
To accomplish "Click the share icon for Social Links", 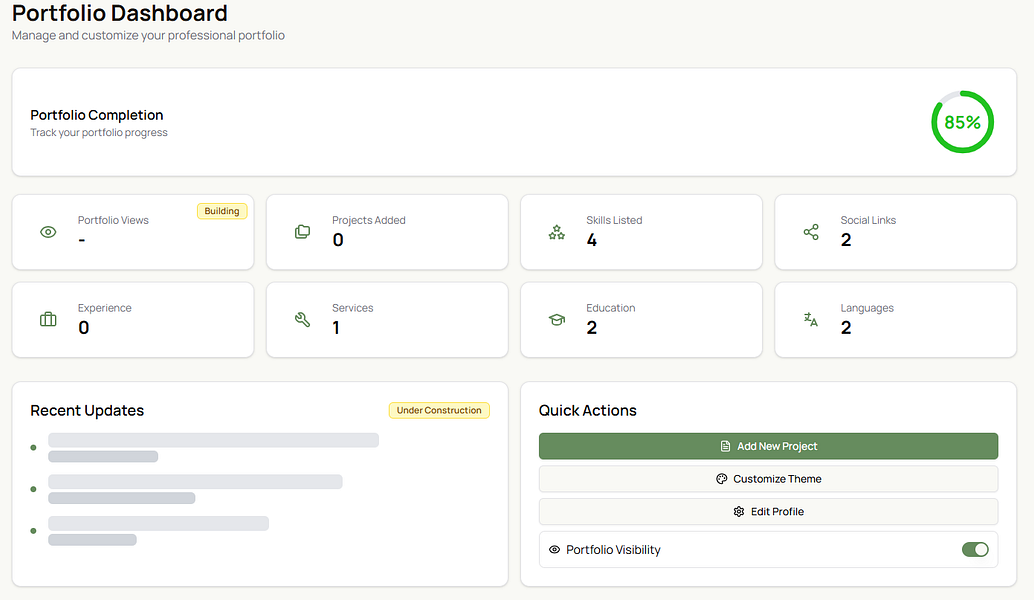I will click(x=811, y=232).
